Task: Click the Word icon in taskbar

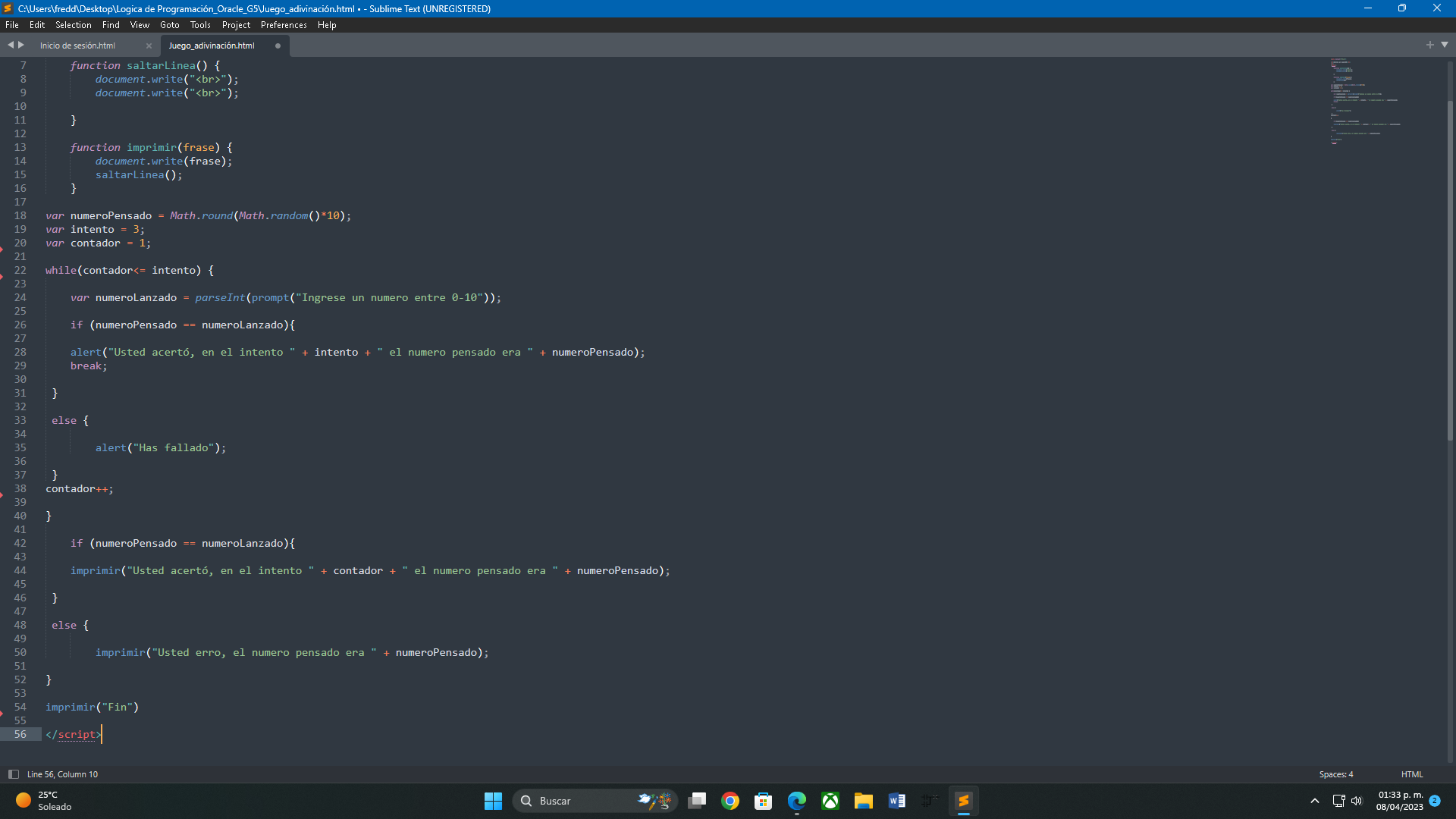Action: click(x=897, y=801)
